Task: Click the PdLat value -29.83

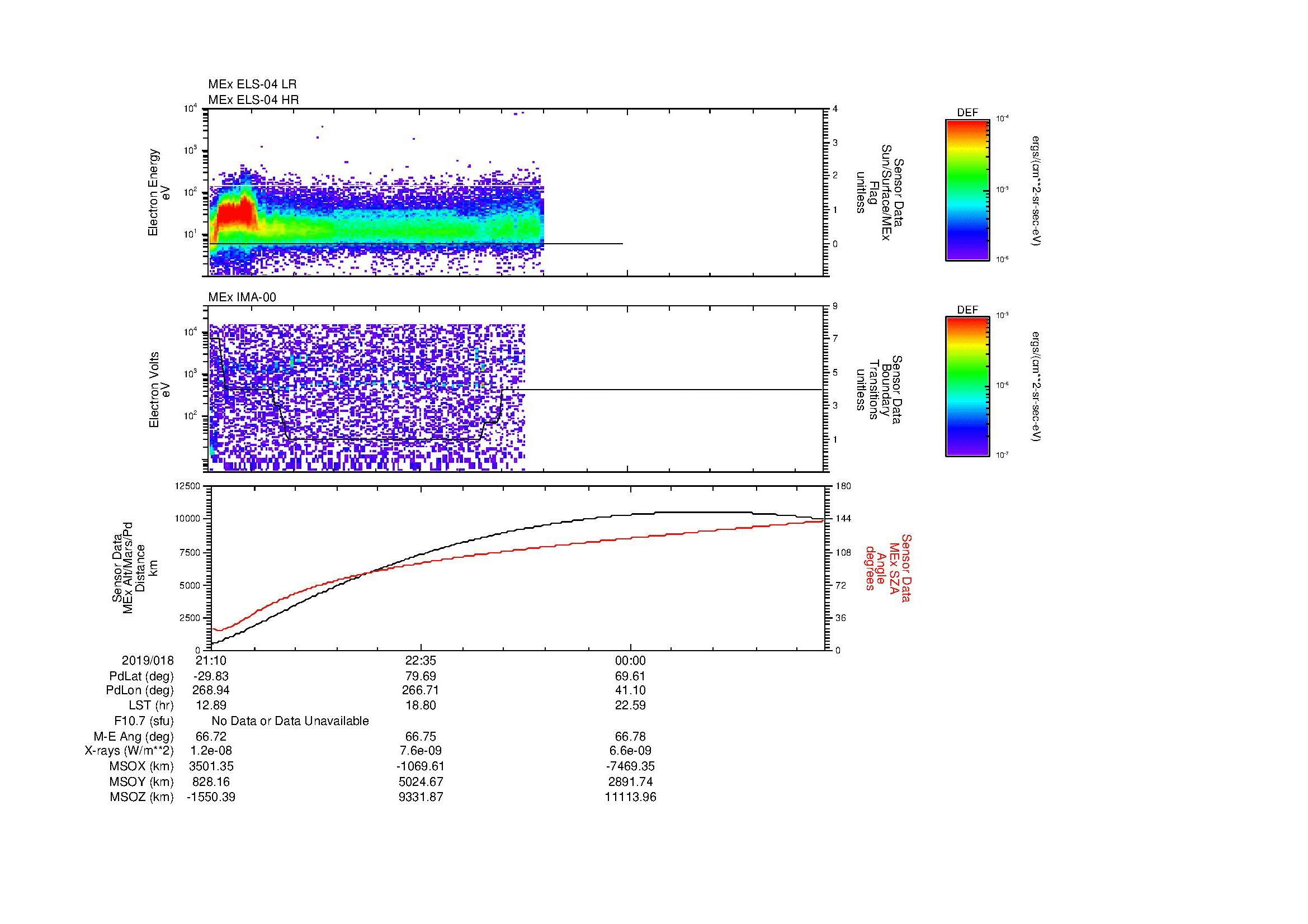Action: [211, 676]
